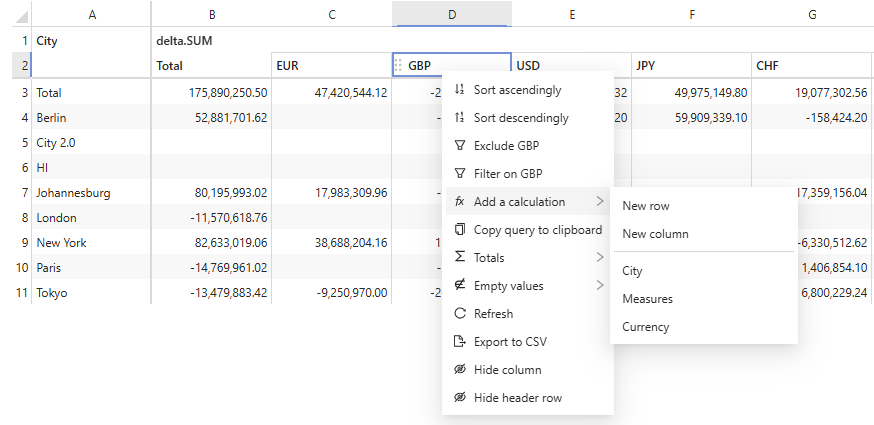Expand the Add a calculation submenu arrow

pyautogui.click(x=600, y=201)
